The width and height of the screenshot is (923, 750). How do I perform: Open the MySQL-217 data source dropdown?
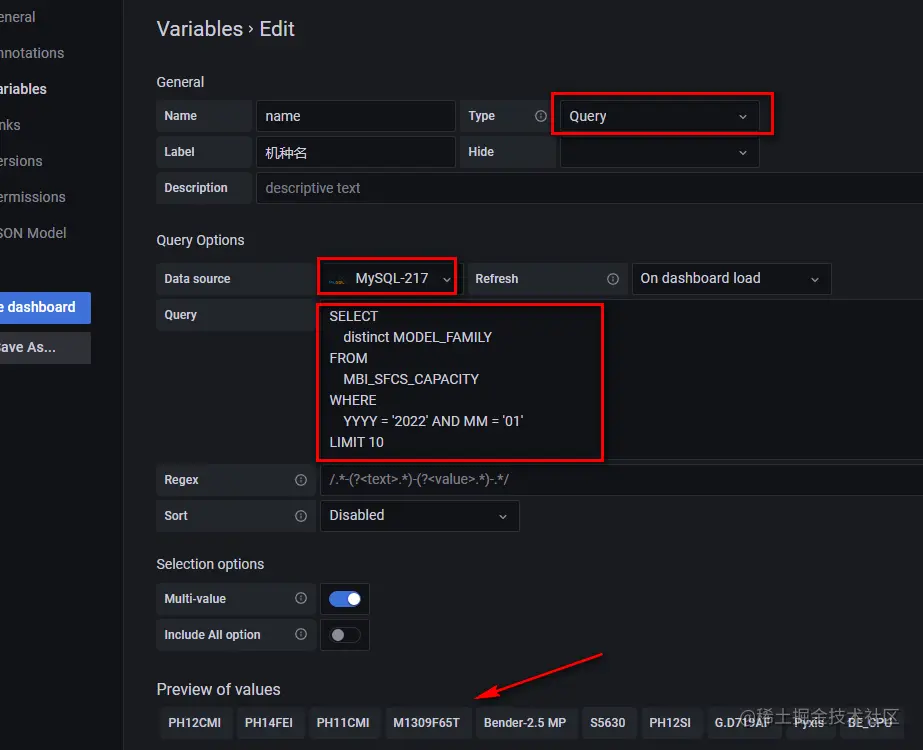[x=389, y=278]
